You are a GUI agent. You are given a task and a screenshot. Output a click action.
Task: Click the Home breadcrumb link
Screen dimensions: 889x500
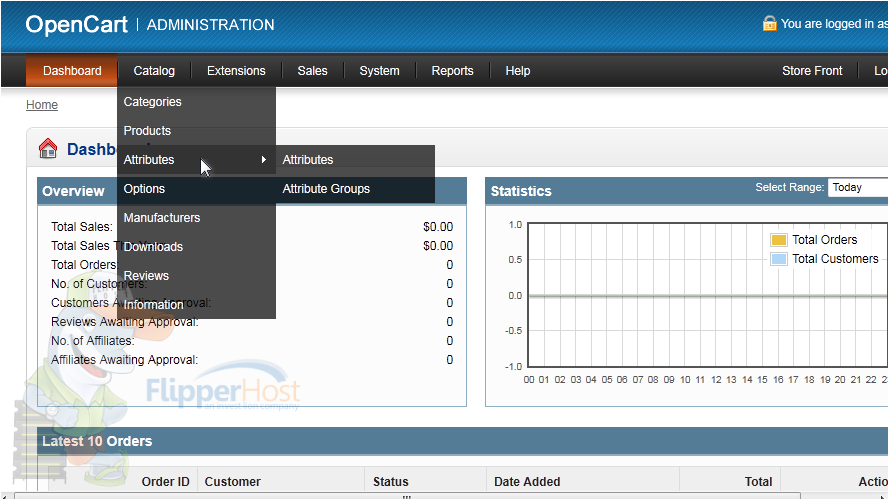click(x=42, y=105)
